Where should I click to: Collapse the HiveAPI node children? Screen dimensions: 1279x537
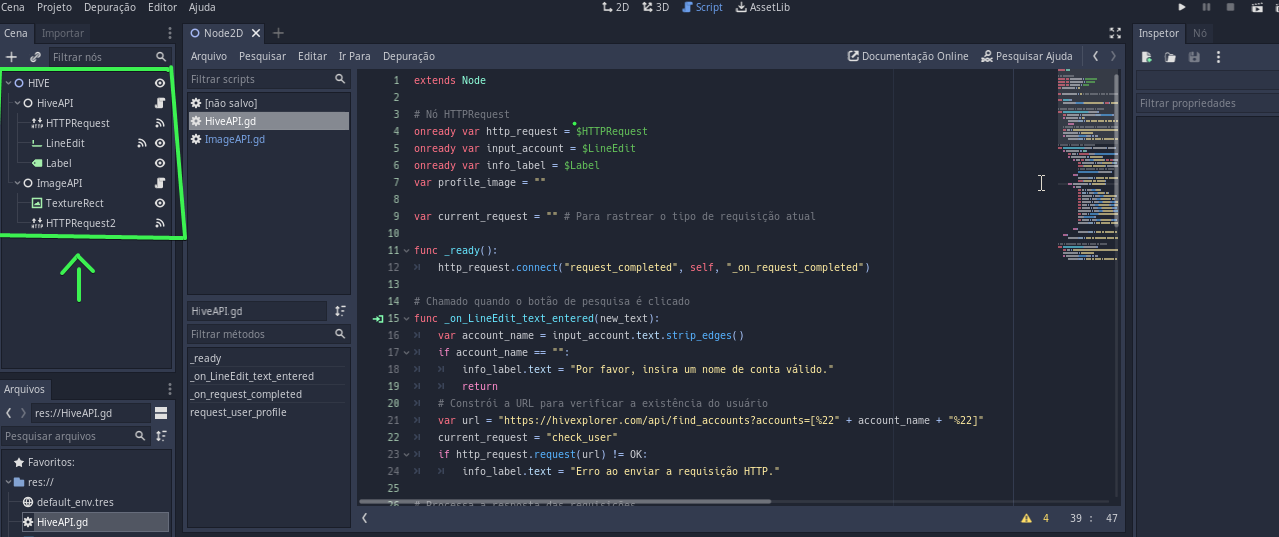pyautogui.click(x=16, y=103)
